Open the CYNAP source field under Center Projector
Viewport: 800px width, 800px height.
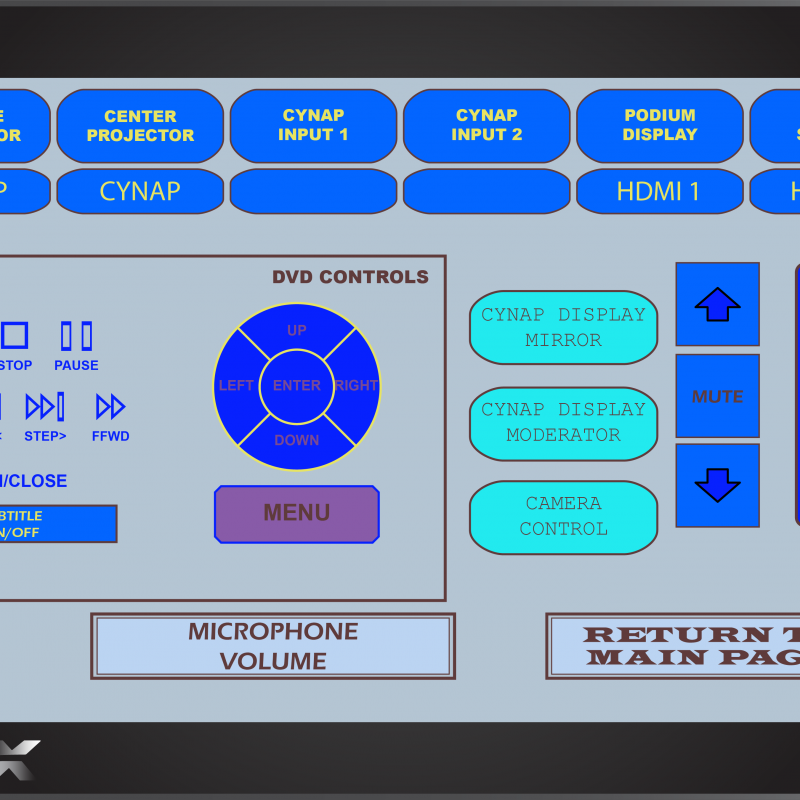140,191
